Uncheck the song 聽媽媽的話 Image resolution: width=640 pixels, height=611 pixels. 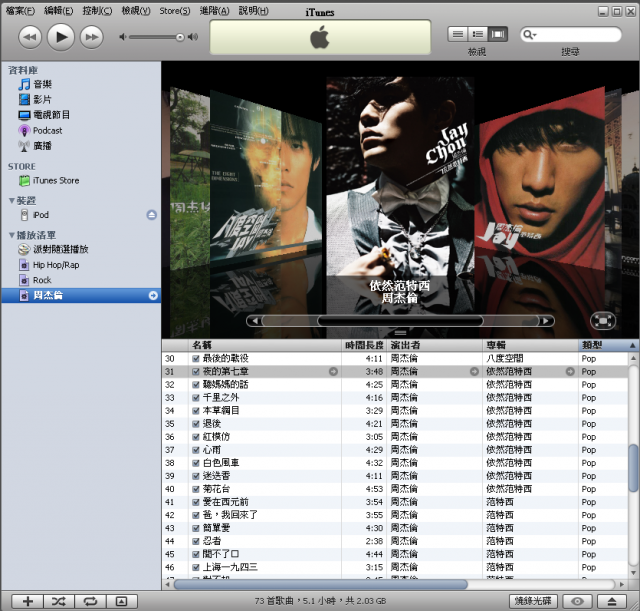tap(196, 385)
